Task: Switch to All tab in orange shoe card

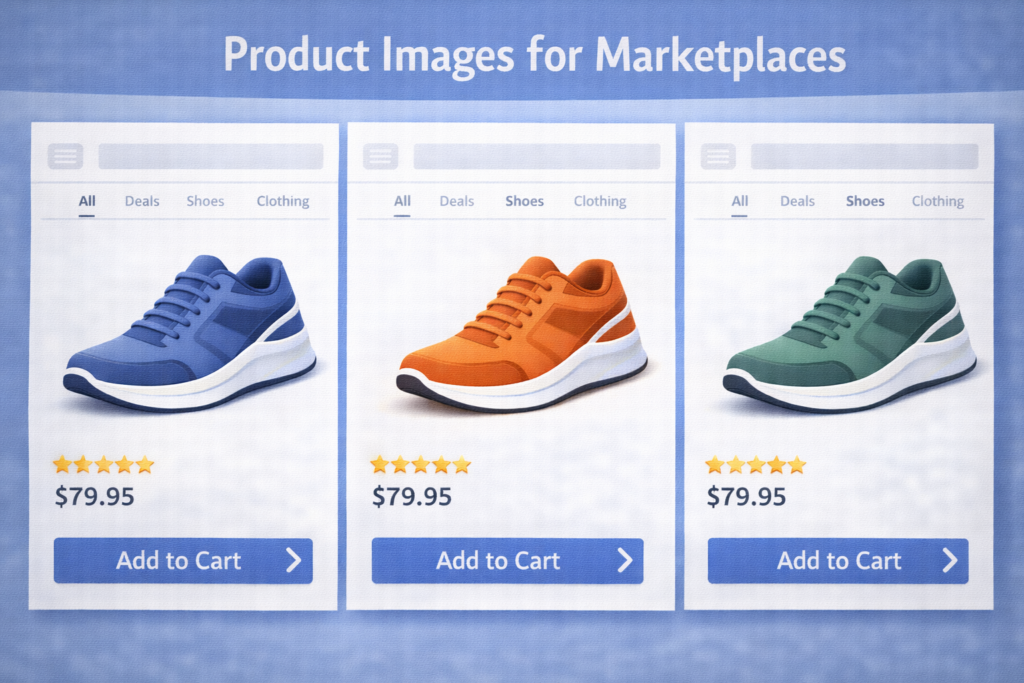Action: [402, 201]
